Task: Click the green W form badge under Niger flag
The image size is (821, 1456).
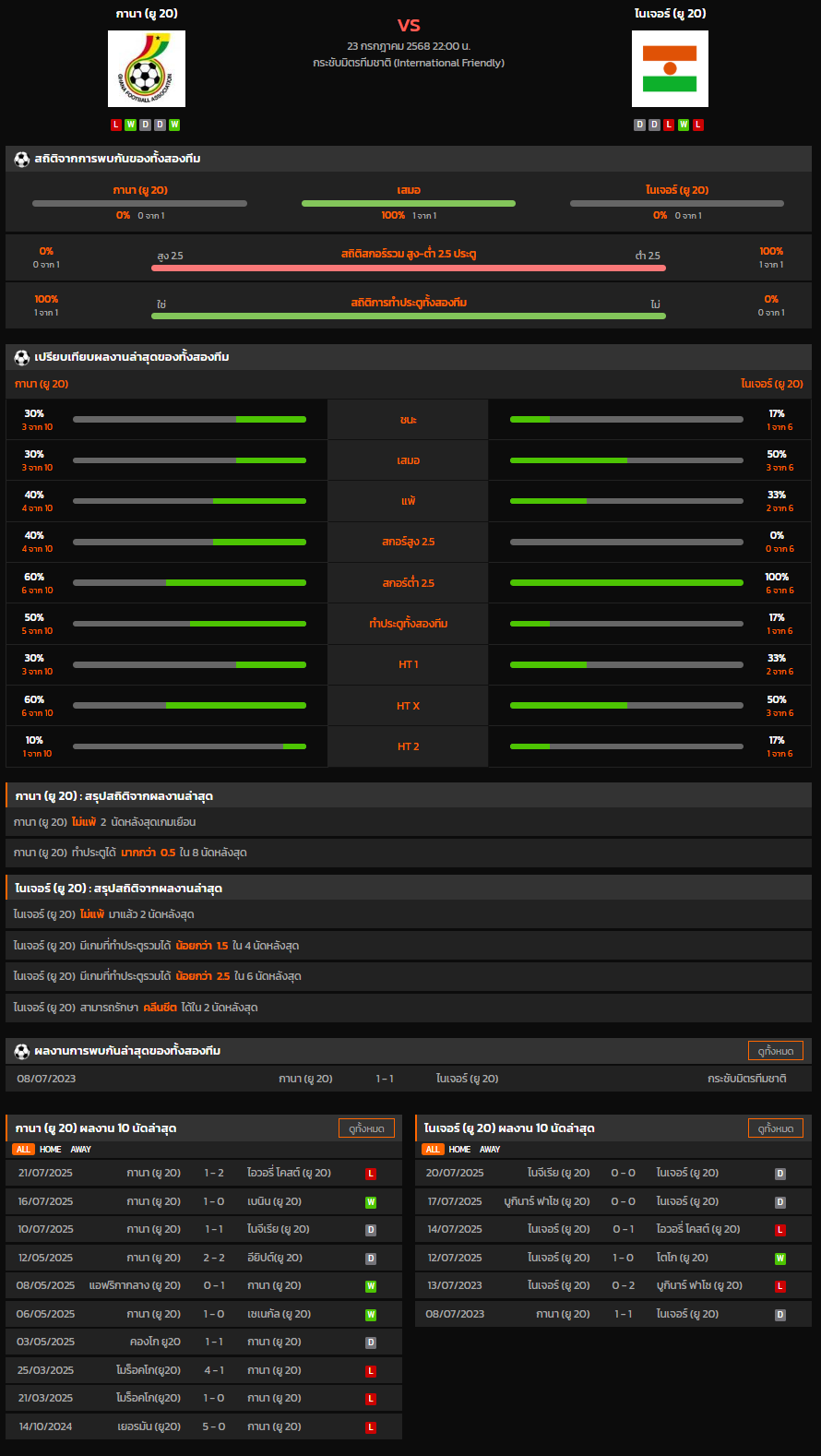Action: [684, 125]
